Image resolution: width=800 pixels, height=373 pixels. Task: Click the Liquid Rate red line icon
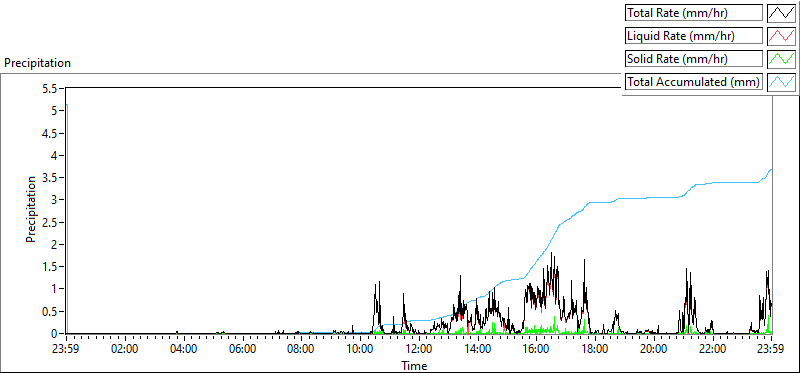[x=781, y=36]
